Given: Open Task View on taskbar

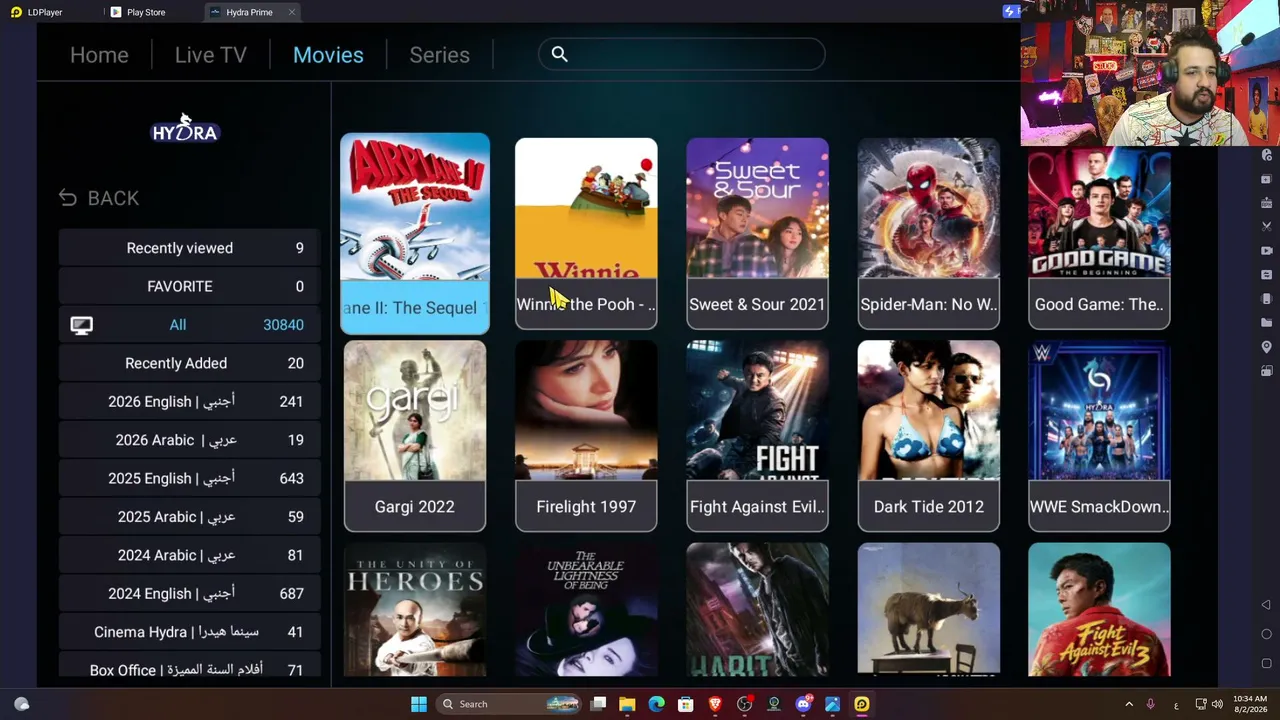Looking at the screenshot, I should coord(598,704).
